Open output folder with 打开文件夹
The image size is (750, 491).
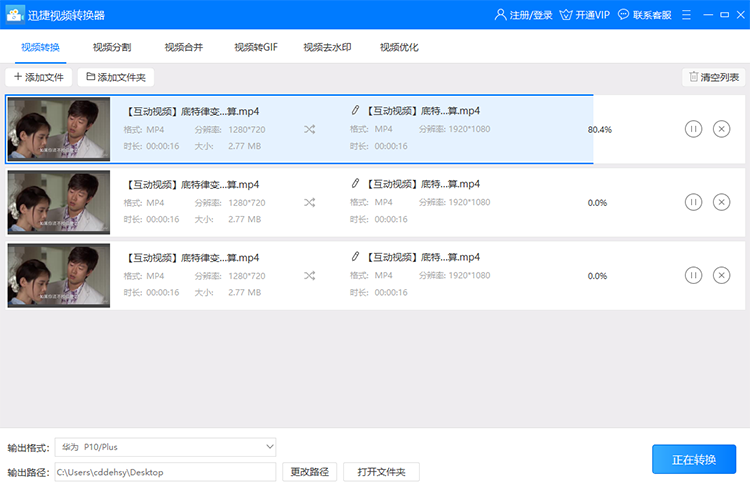(381, 472)
